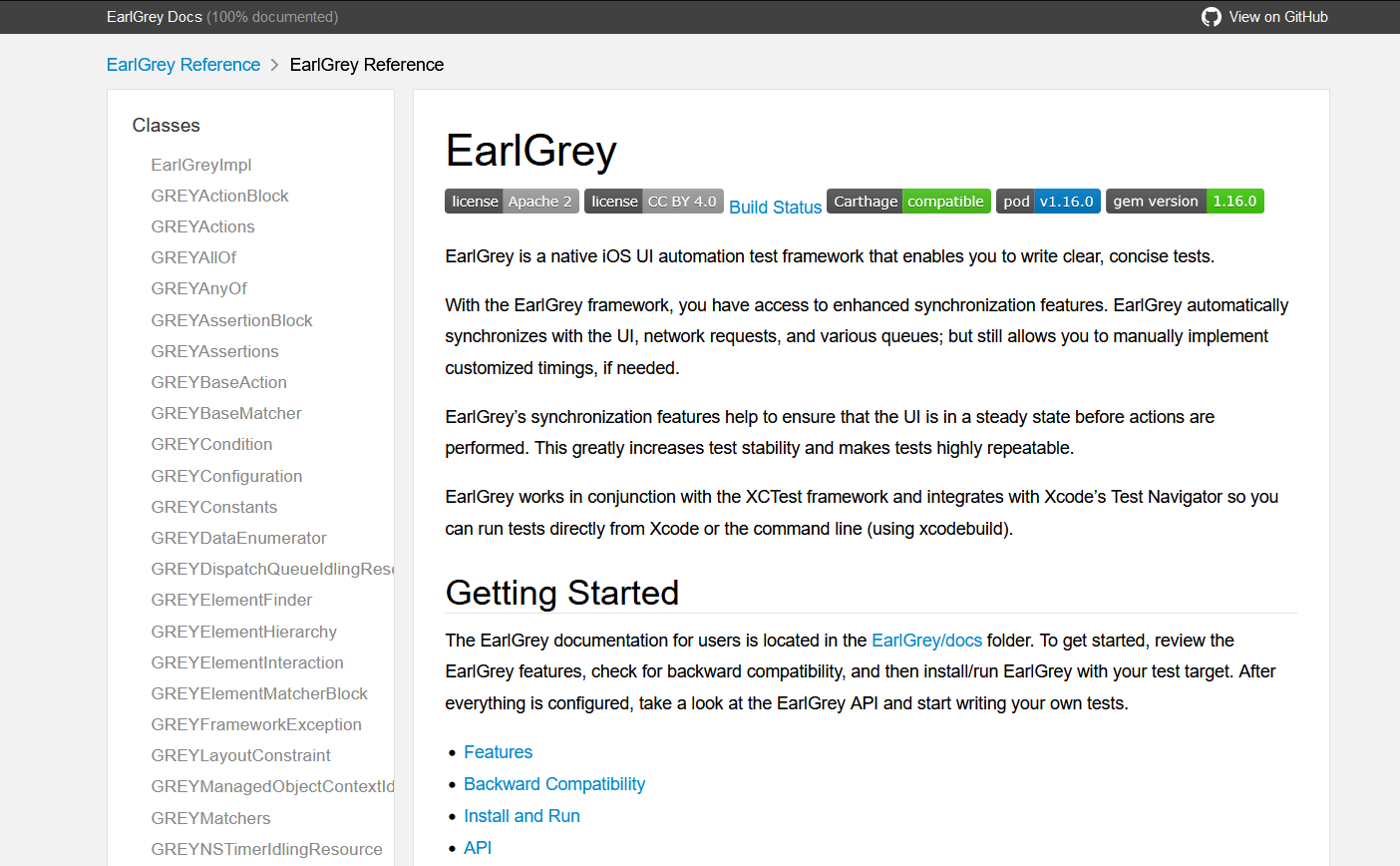This screenshot has width=1400, height=866.
Task: Select the GREYAssertions class
Action: pyautogui.click(x=214, y=351)
